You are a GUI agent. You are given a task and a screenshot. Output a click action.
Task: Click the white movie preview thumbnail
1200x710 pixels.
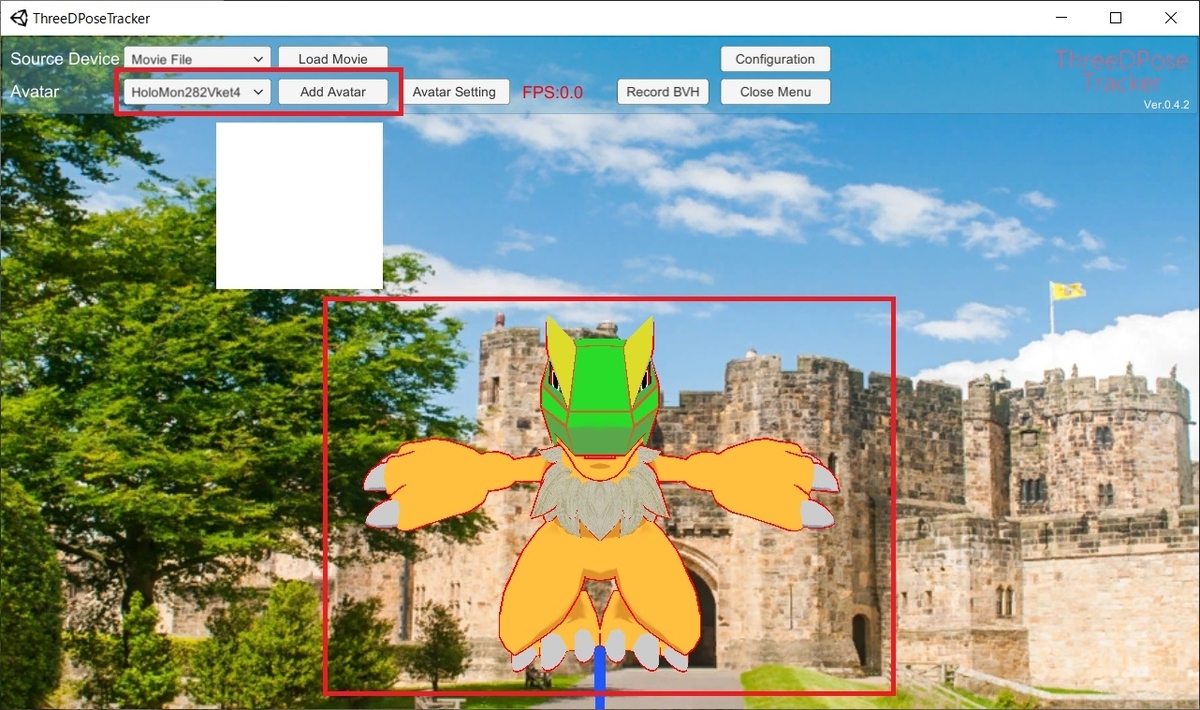click(299, 206)
